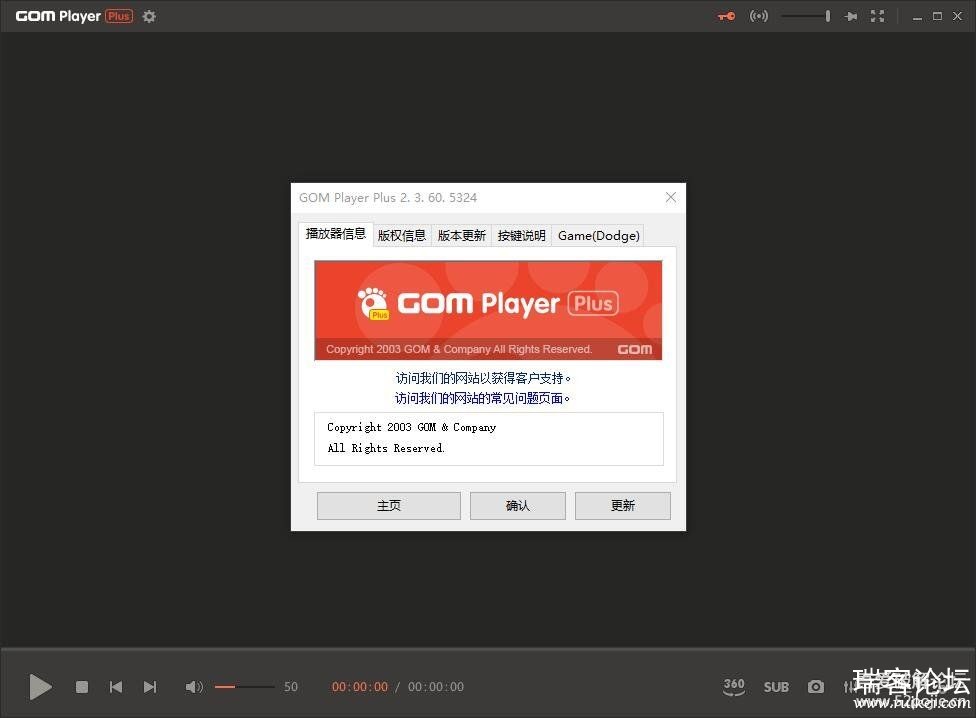Switch to the 版权信息 tab
This screenshot has height=718, width=976.
pyautogui.click(x=402, y=235)
